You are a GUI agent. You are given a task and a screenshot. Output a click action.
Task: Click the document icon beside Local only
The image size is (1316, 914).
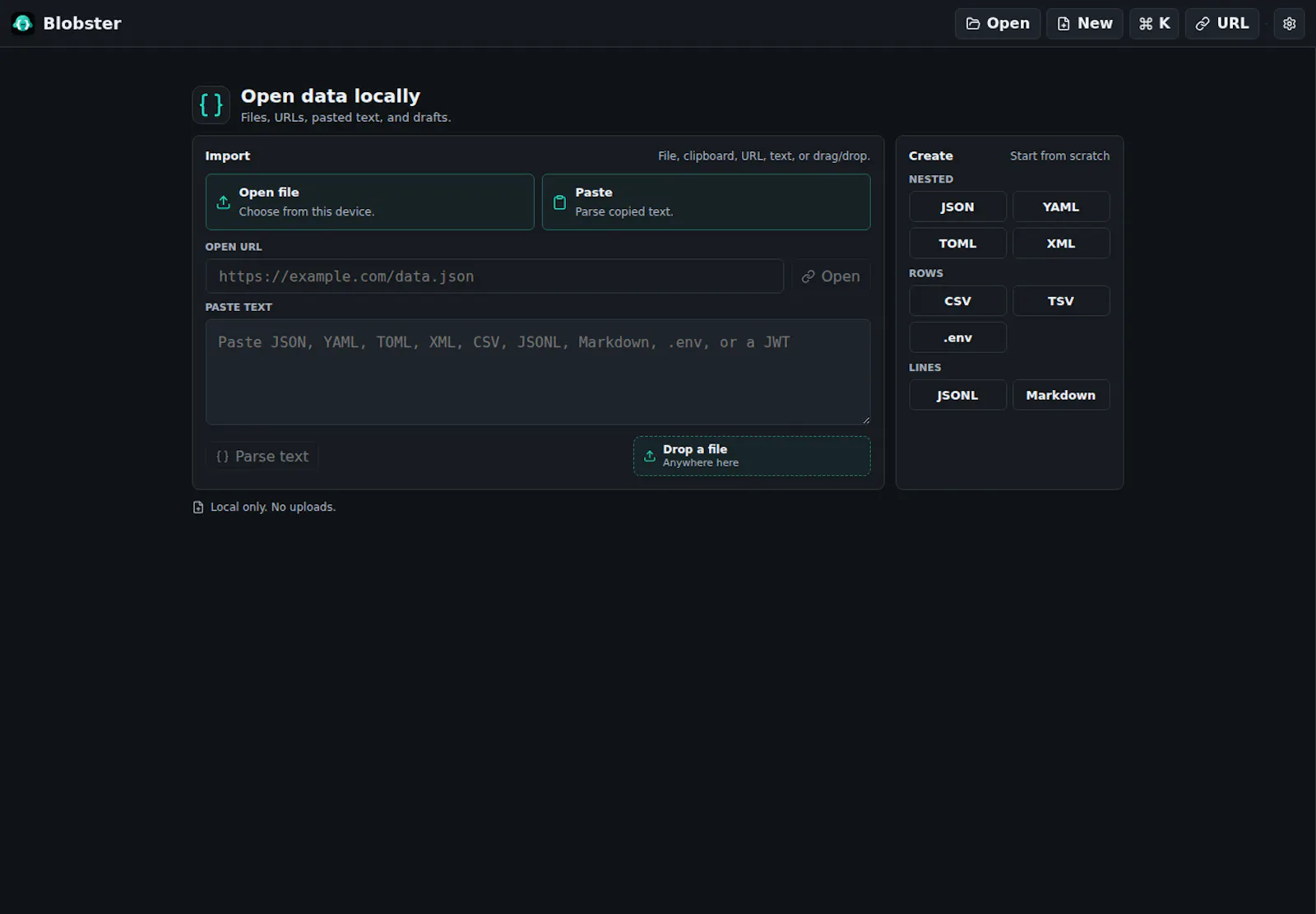pyautogui.click(x=198, y=508)
